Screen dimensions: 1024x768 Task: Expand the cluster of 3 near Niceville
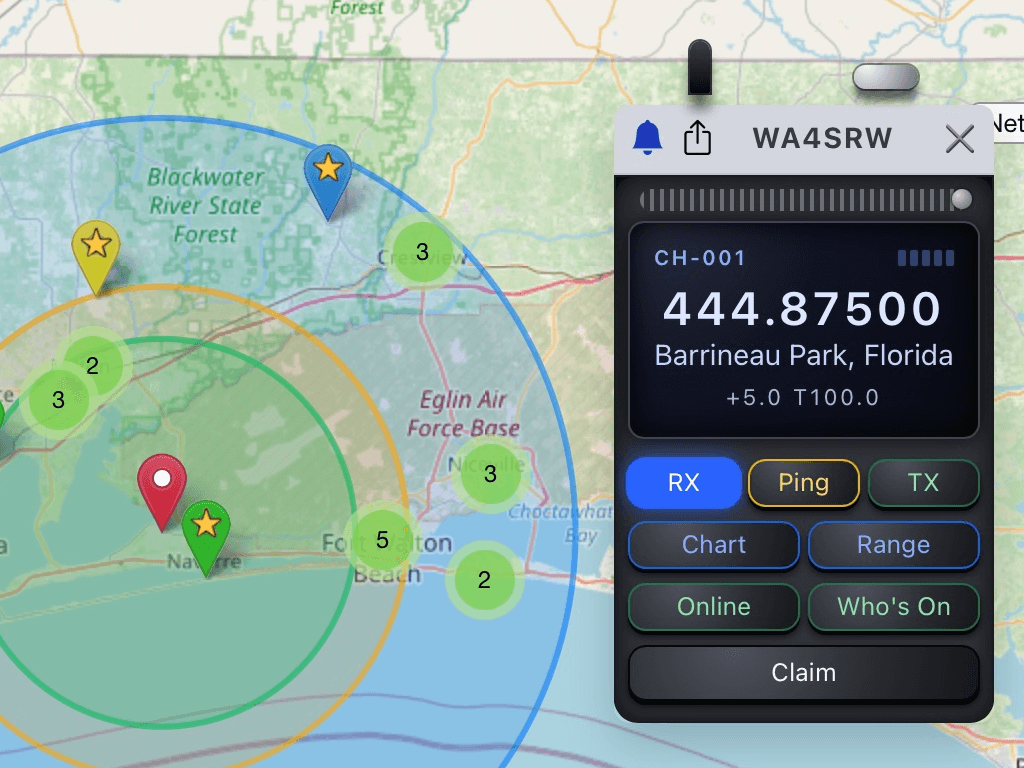[x=490, y=474]
